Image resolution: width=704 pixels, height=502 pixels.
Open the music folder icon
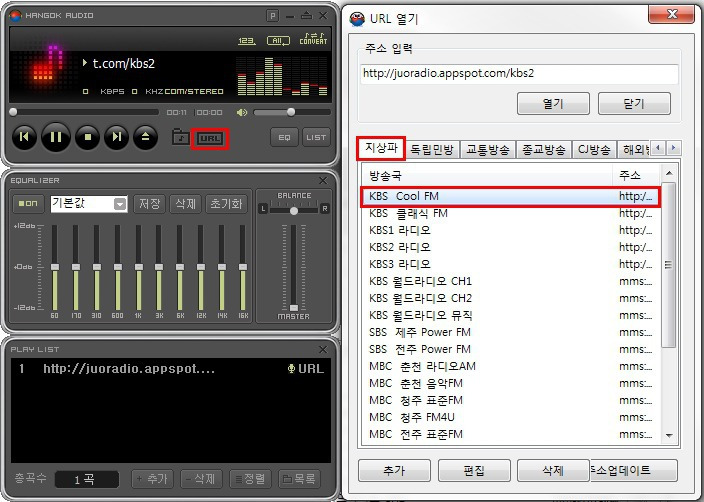181,137
